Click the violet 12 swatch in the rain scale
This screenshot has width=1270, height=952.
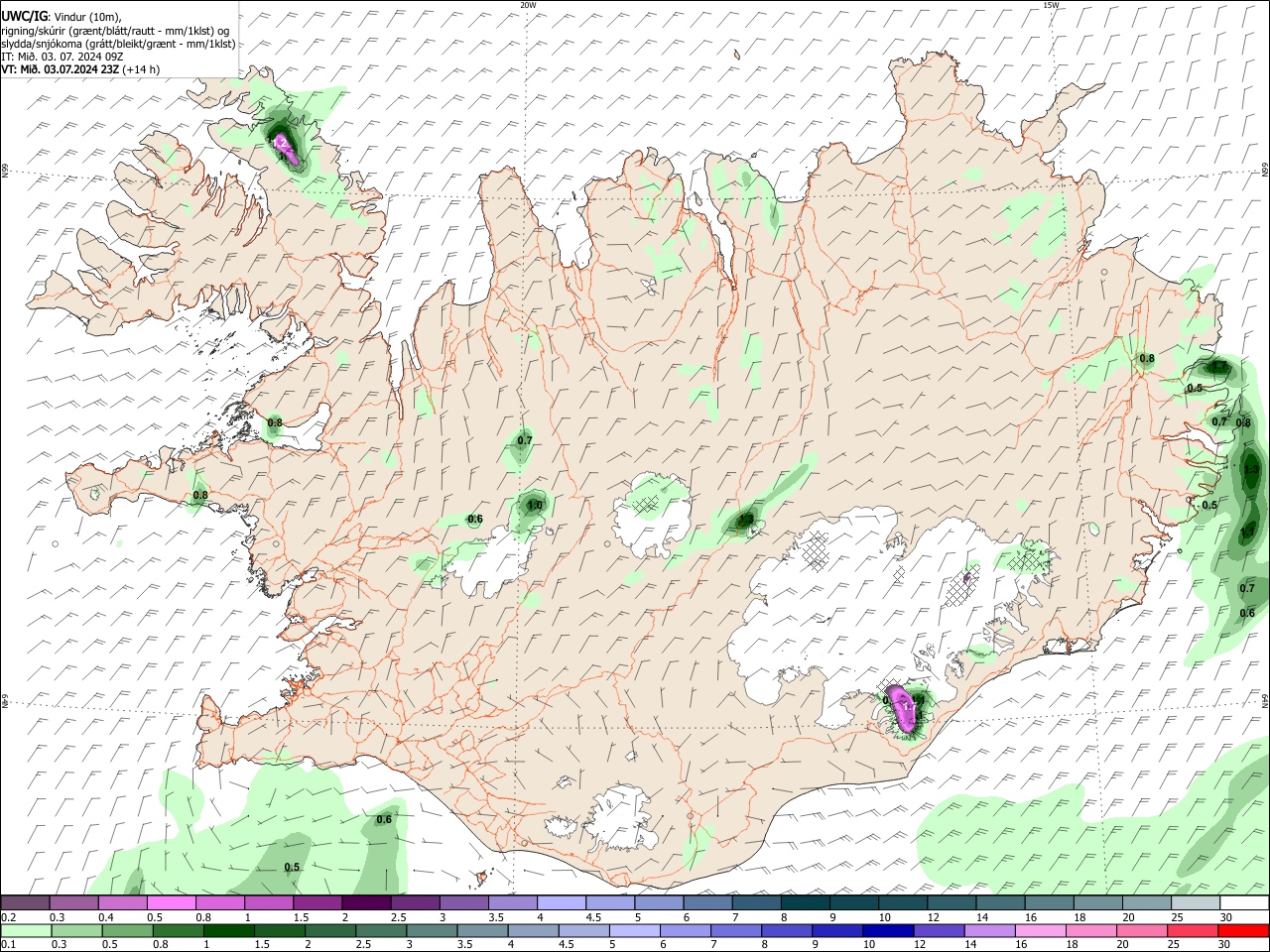939,930
